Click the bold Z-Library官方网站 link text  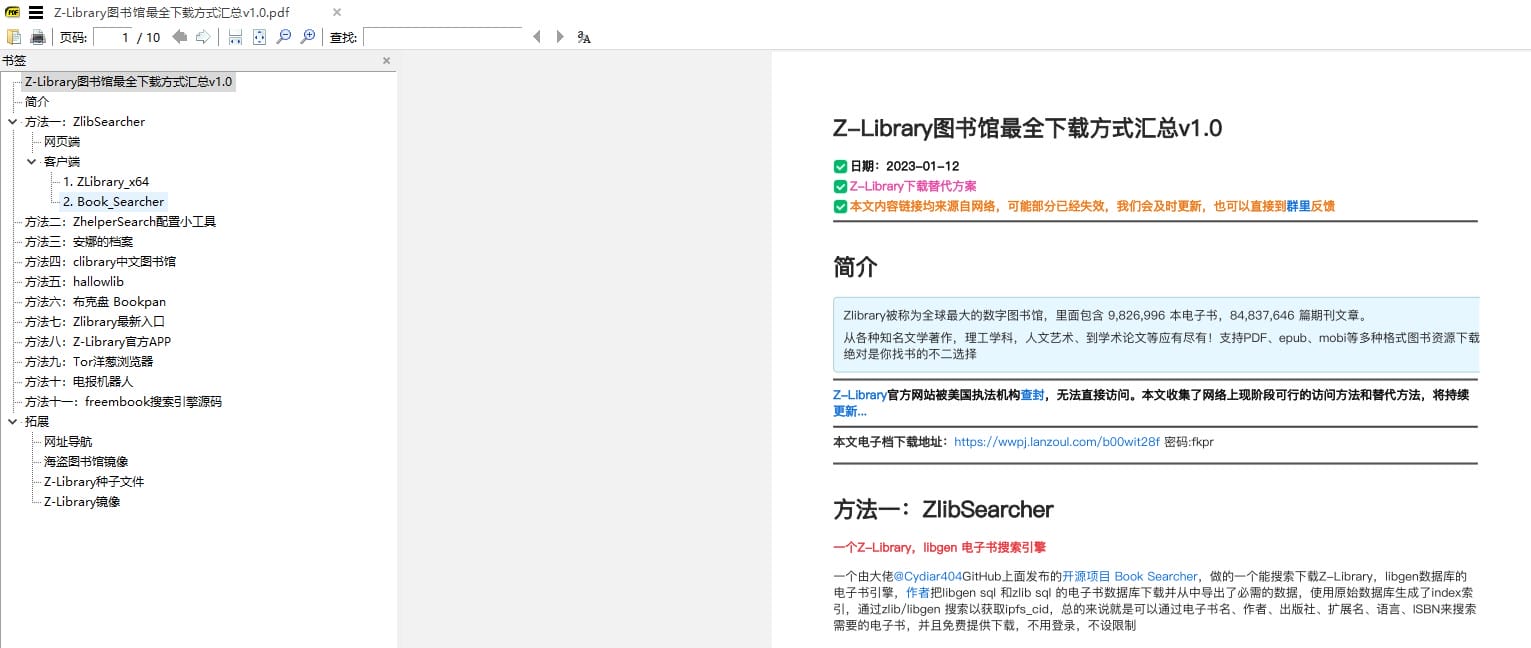pyautogui.click(x=860, y=395)
